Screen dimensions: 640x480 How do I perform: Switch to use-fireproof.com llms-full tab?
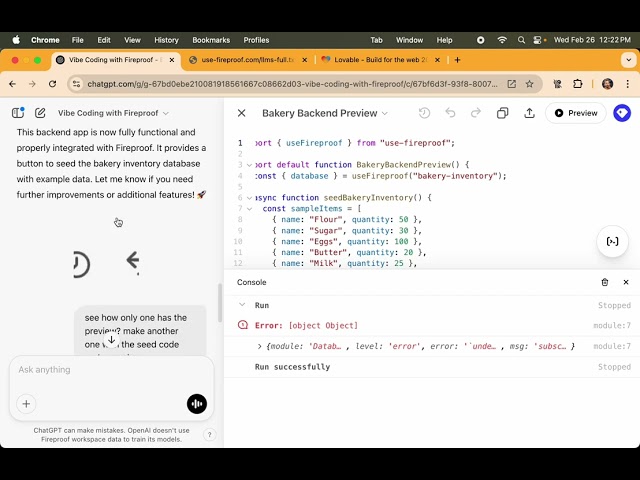pyautogui.click(x=247, y=60)
